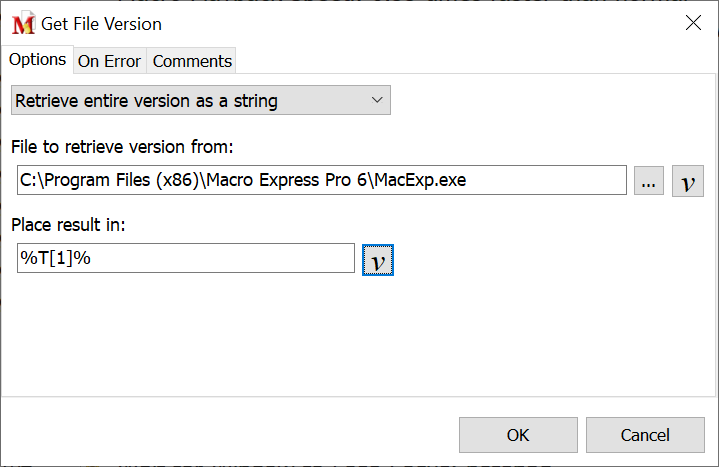
Task: Open the On Error tab
Action: pyautogui.click(x=109, y=61)
